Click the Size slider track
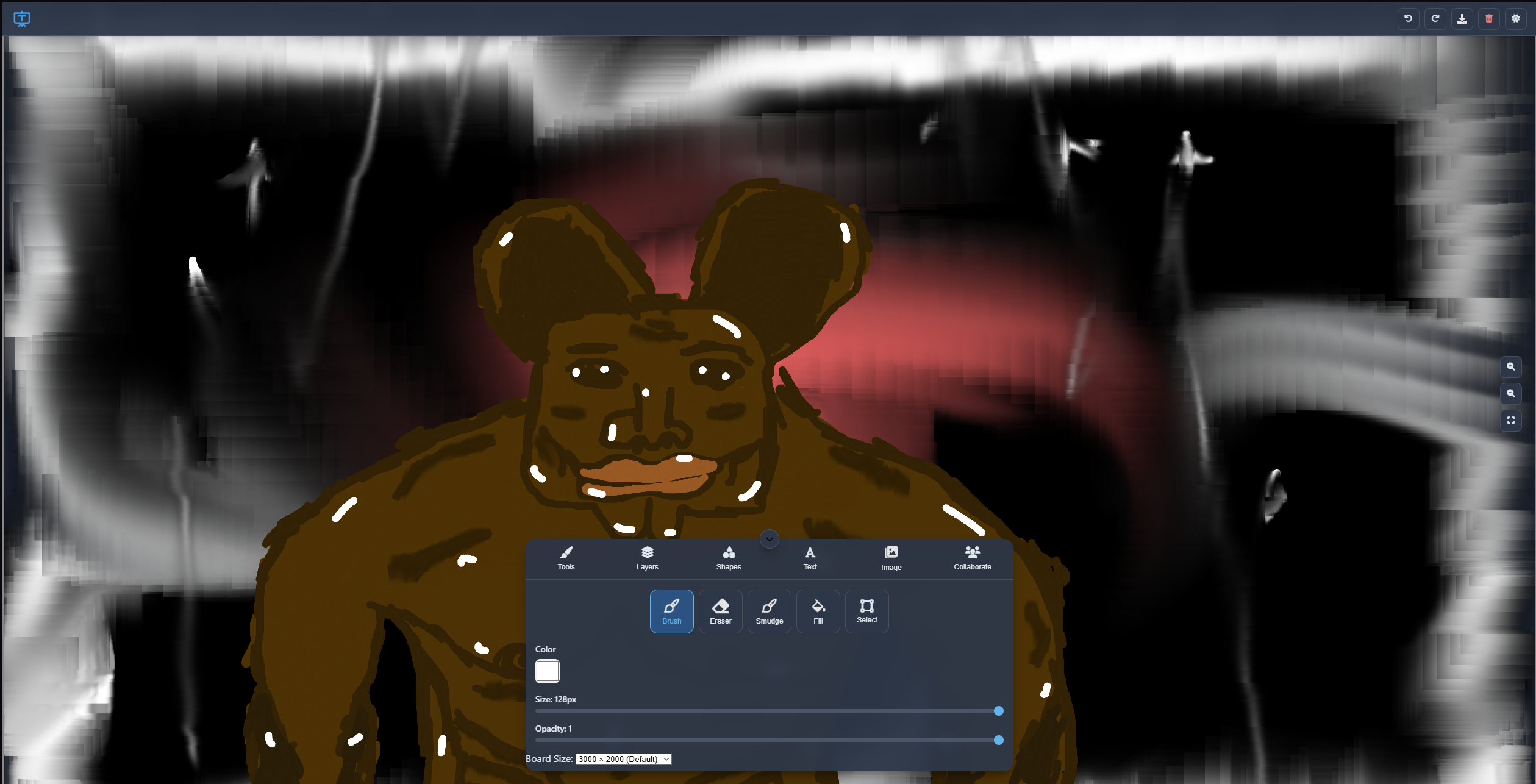The width and height of the screenshot is (1536, 784). click(769, 711)
